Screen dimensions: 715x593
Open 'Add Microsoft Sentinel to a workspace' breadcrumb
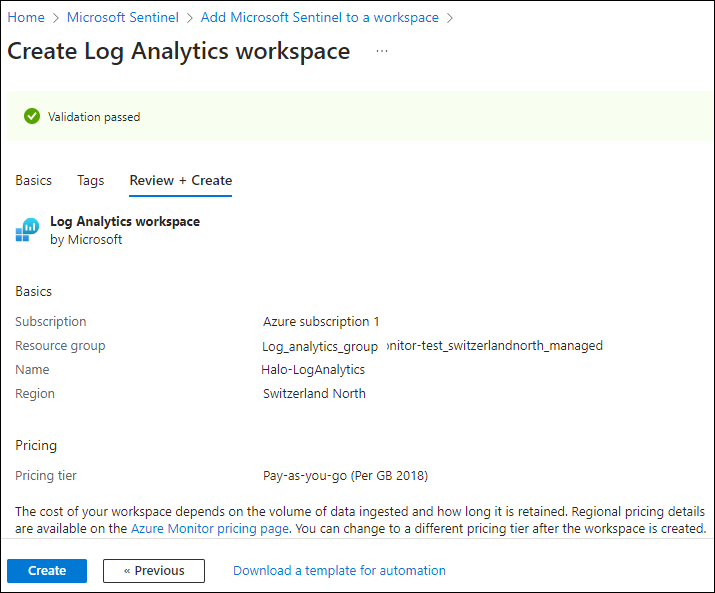[x=318, y=18]
